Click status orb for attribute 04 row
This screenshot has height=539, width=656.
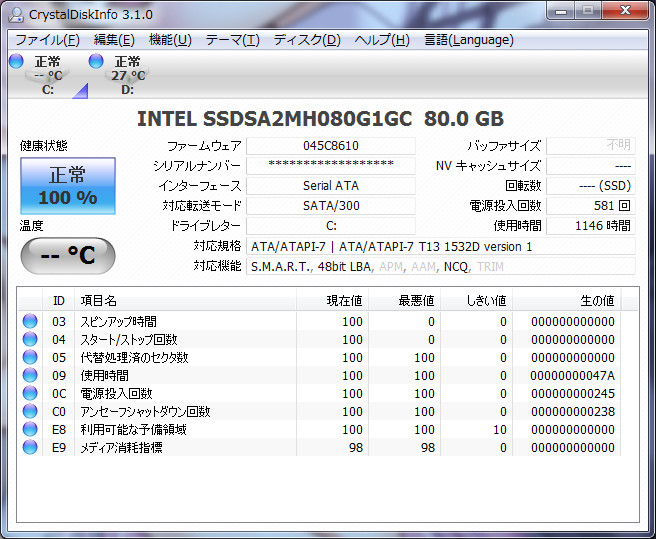tap(30, 339)
